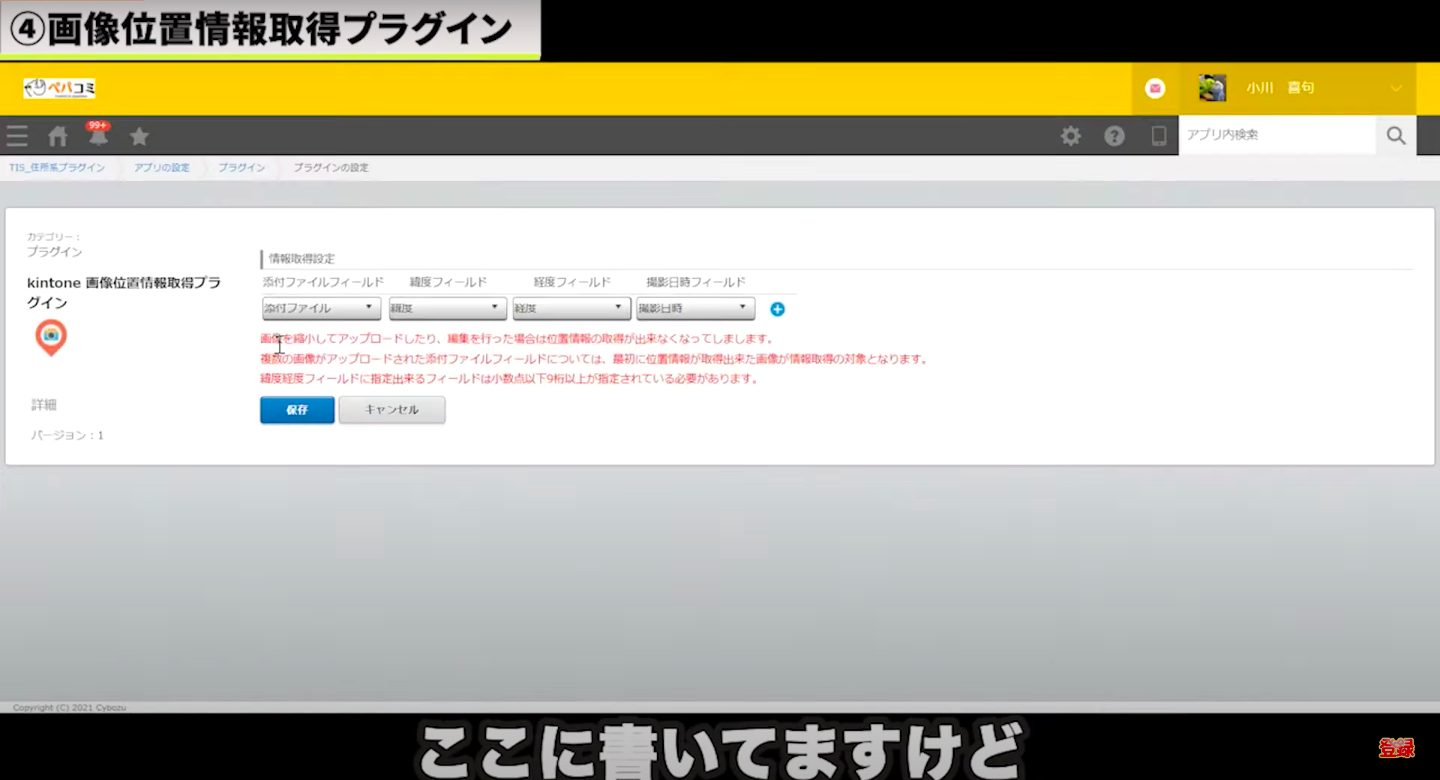Click the search magnifier icon
1440x780 pixels.
pos(1396,136)
